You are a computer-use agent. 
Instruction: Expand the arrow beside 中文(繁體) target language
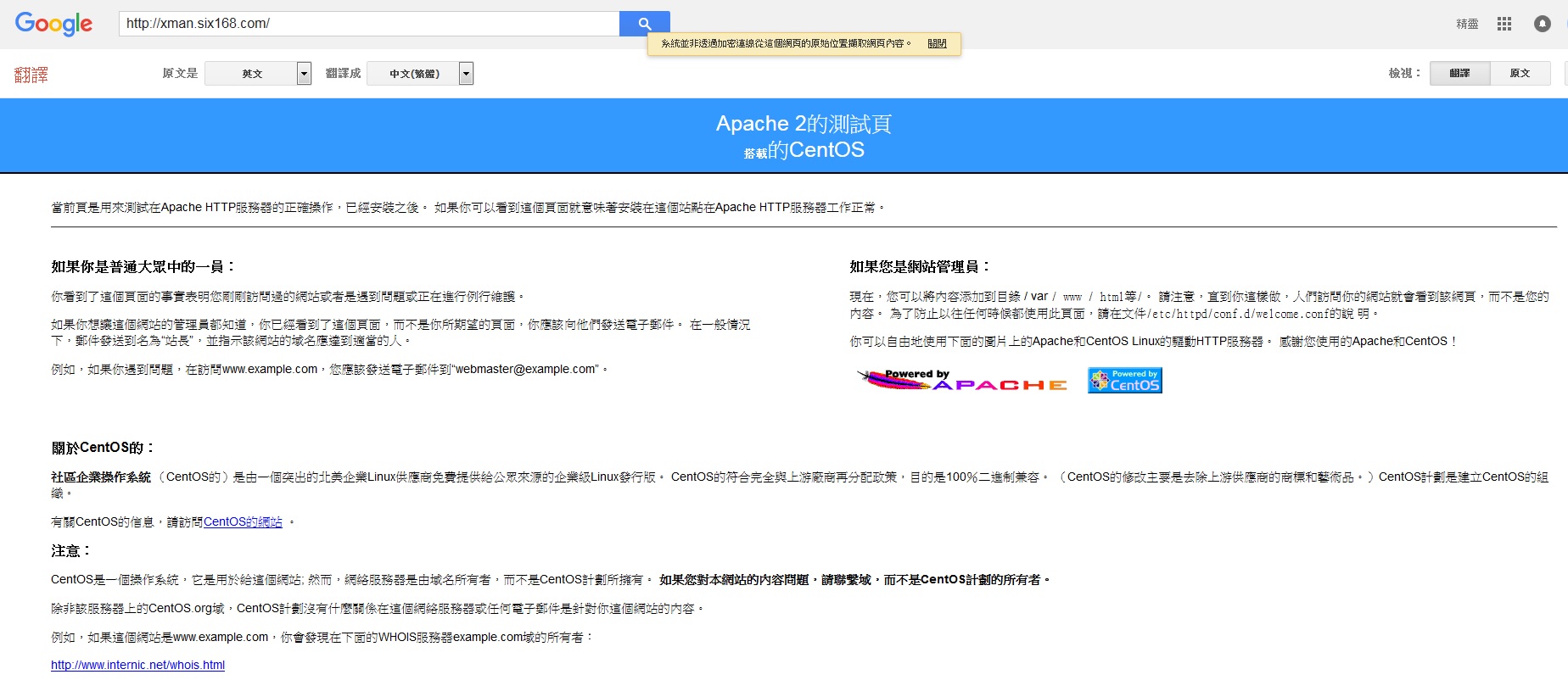[466, 74]
